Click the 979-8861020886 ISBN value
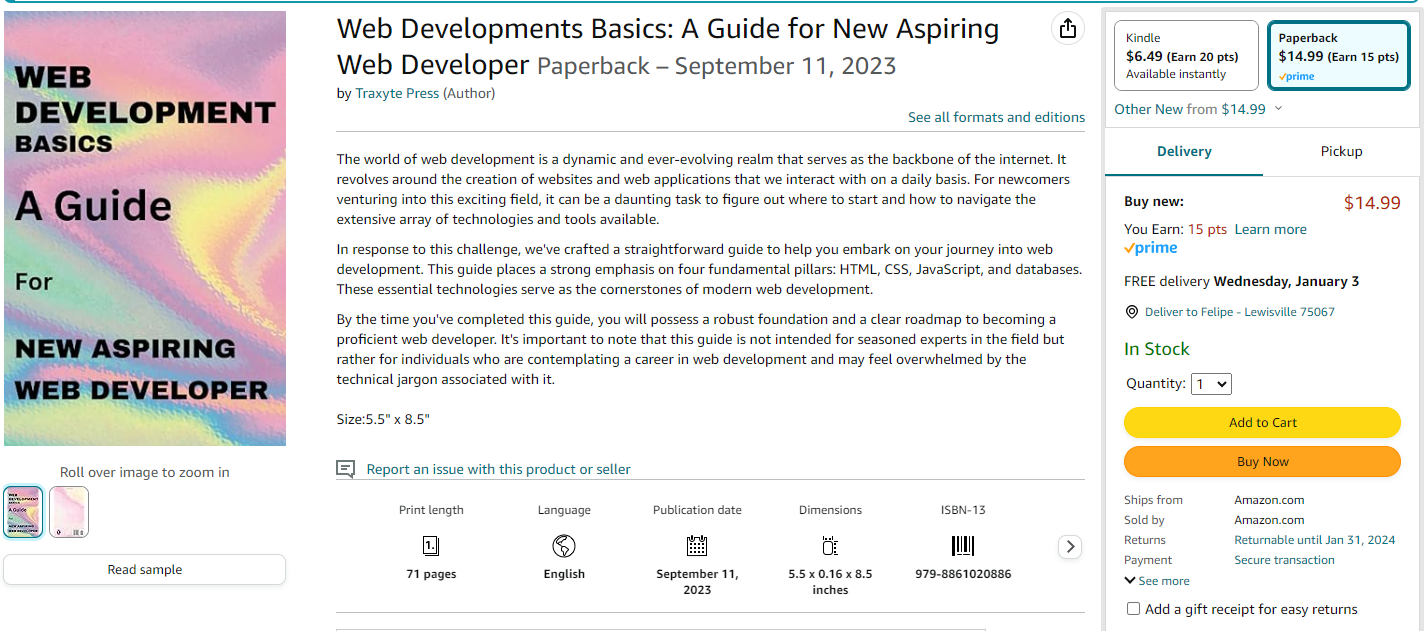Viewport: 1425px width, 631px height. 963,574
